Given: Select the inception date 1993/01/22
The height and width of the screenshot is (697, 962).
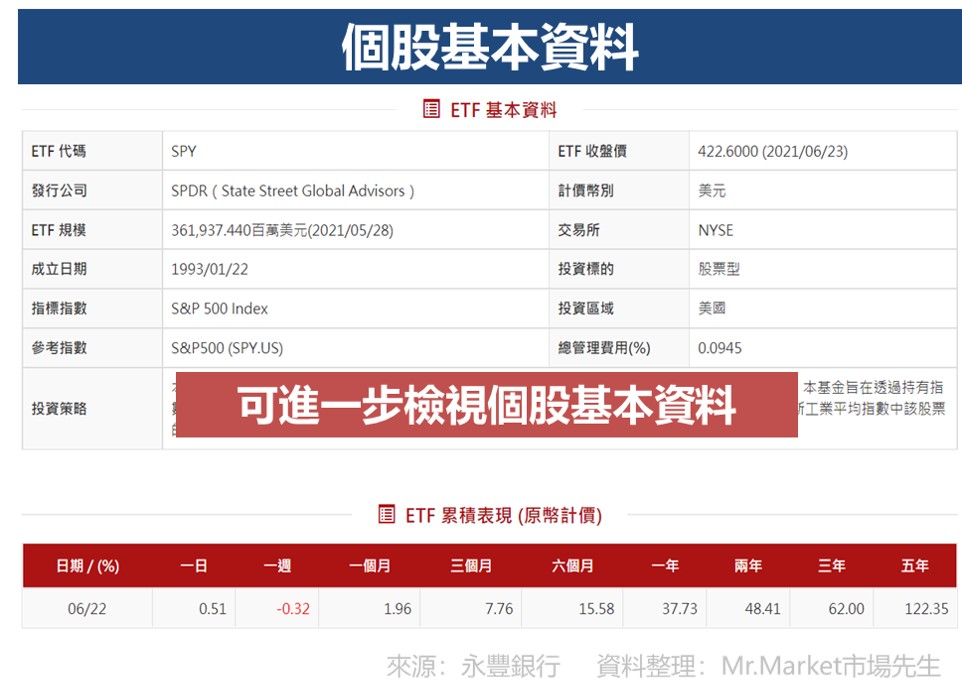Looking at the screenshot, I should click(x=209, y=269).
